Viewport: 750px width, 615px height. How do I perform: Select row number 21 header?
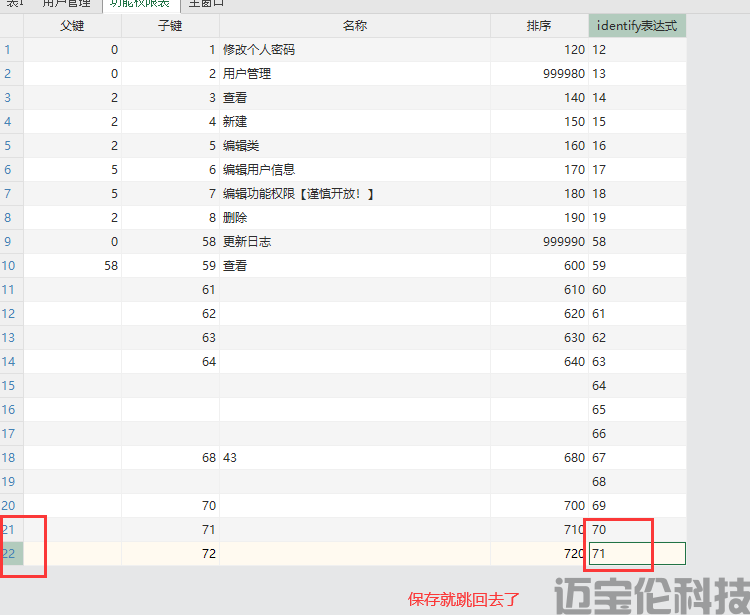[x=11, y=529]
